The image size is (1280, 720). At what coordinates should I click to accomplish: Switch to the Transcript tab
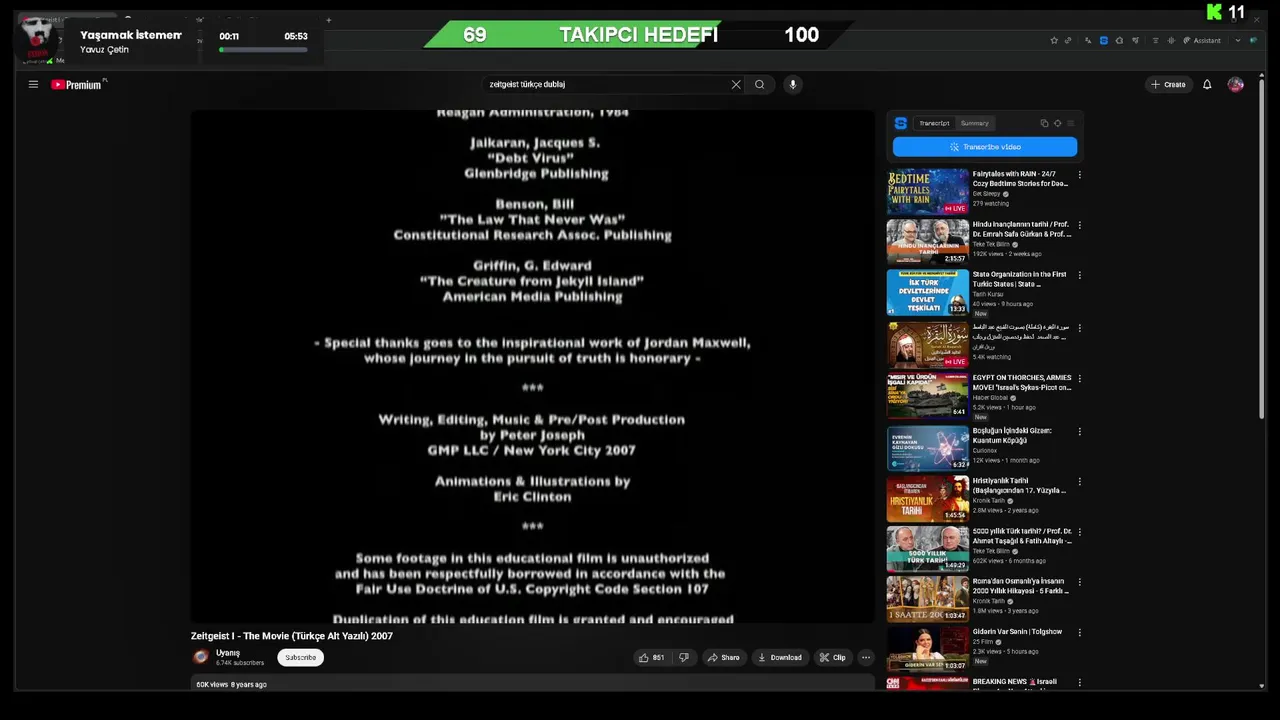pyautogui.click(x=934, y=124)
